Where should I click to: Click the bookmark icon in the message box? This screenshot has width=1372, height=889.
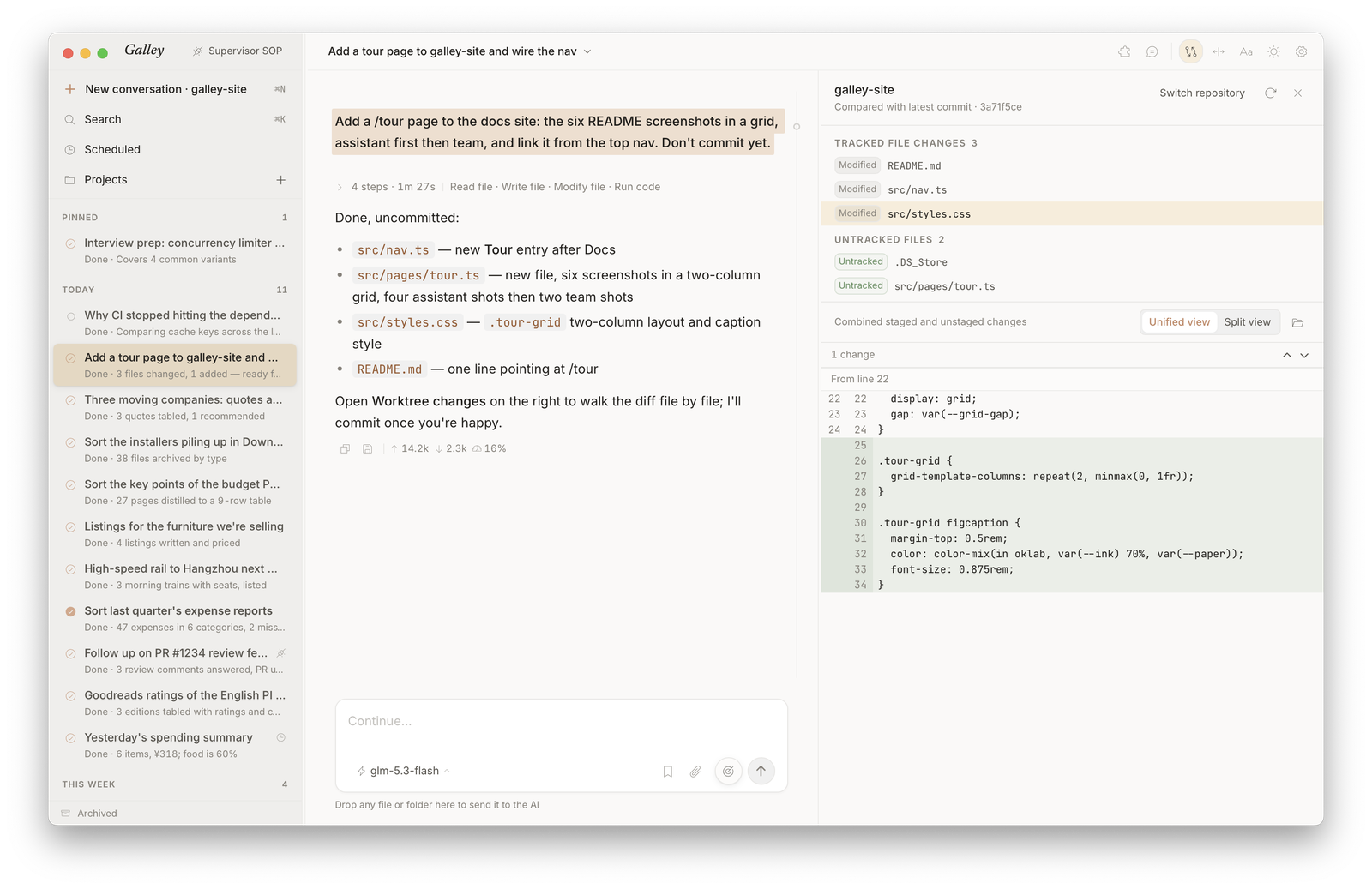pyautogui.click(x=668, y=772)
